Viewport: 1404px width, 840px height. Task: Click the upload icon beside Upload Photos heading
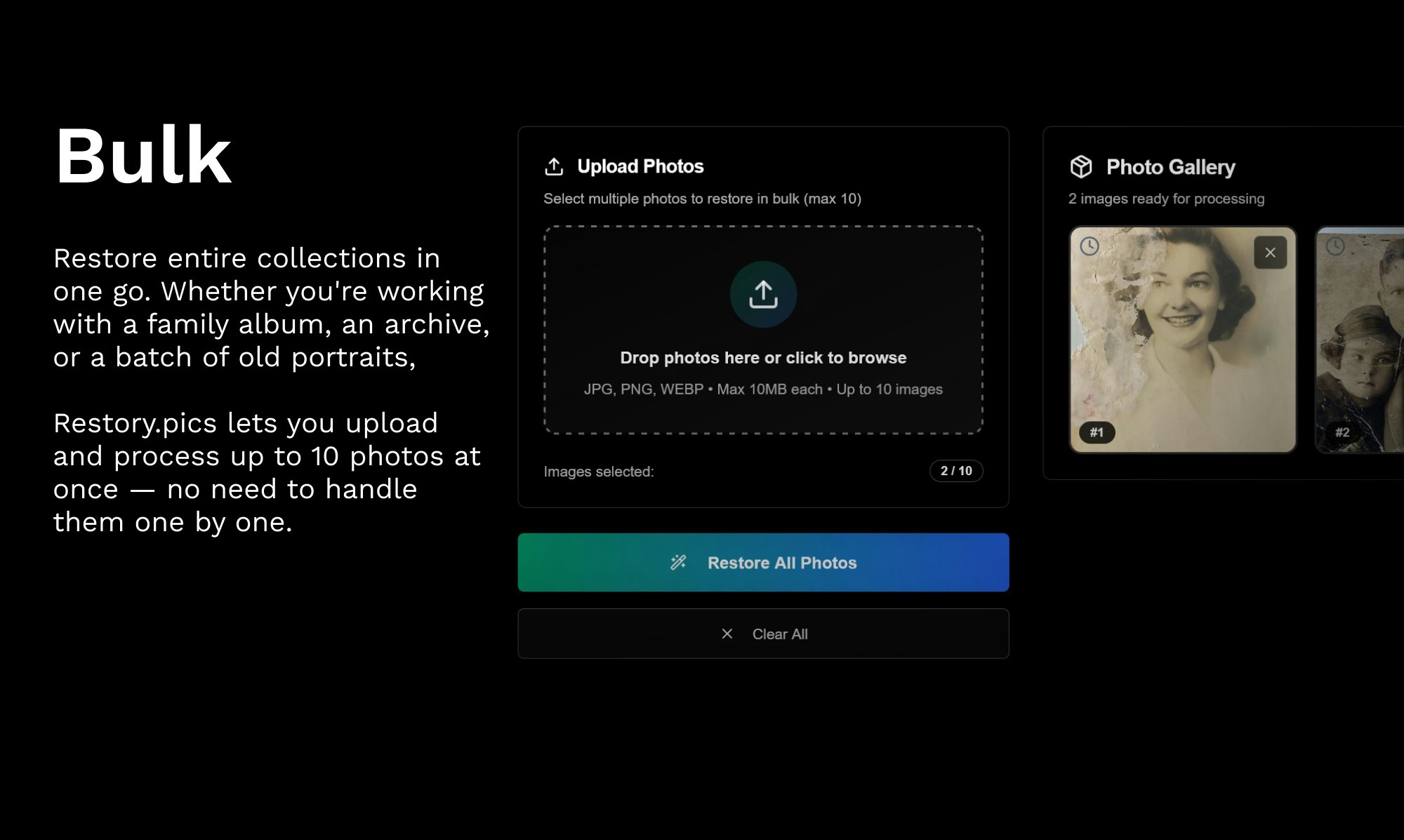tap(554, 166)
